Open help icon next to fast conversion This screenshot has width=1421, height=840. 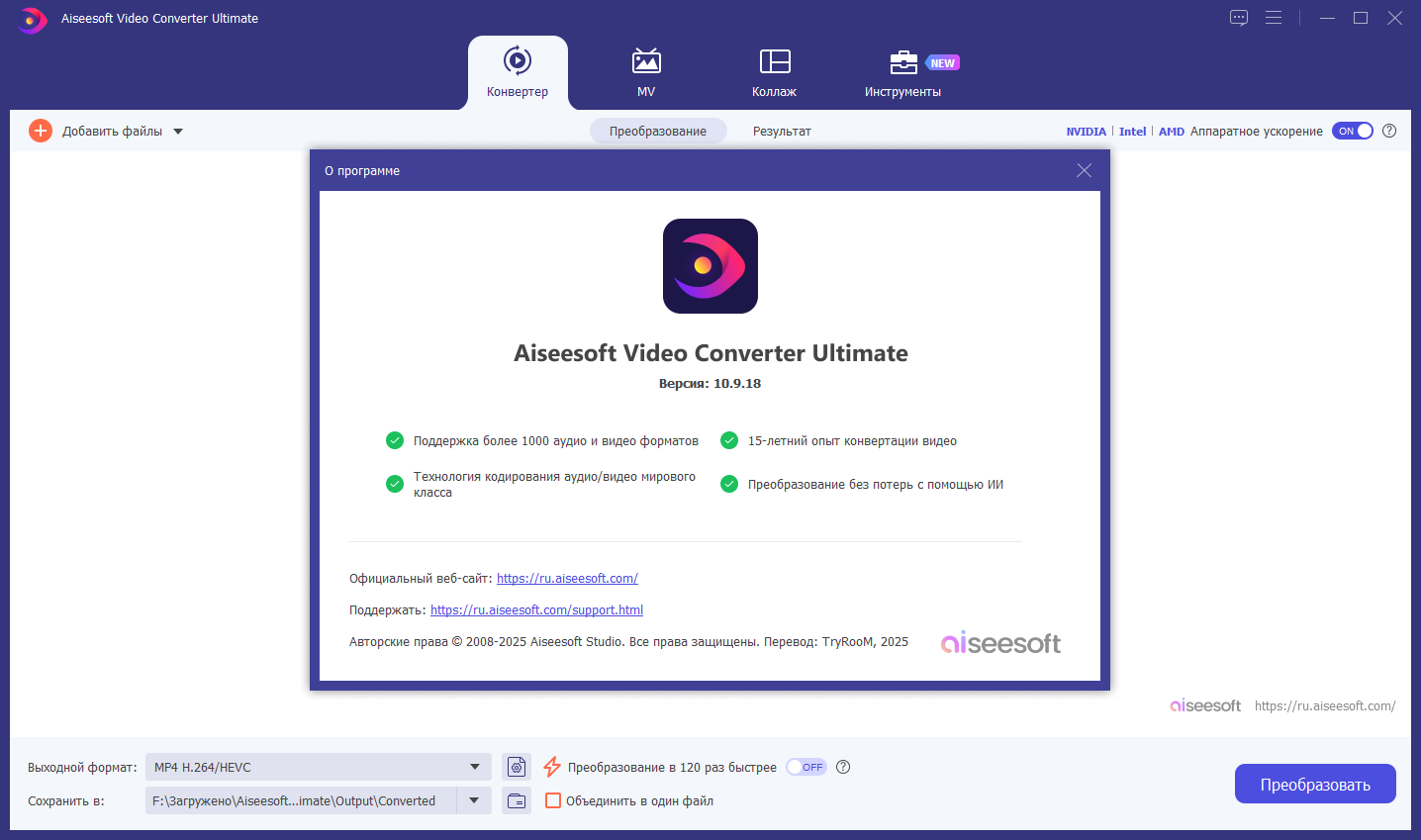coord(843,767)
